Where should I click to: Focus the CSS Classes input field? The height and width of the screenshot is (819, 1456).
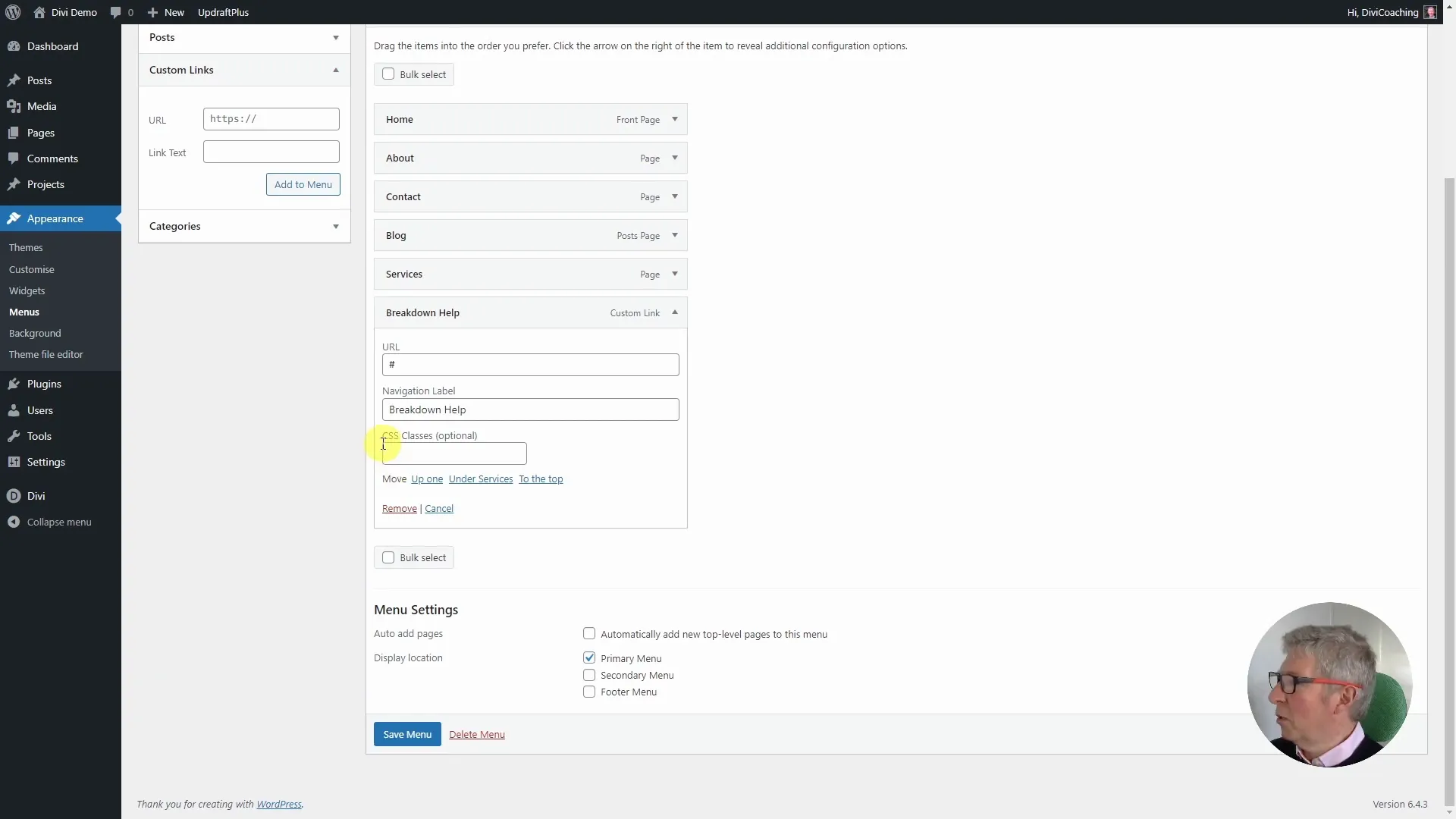[455, 453]
